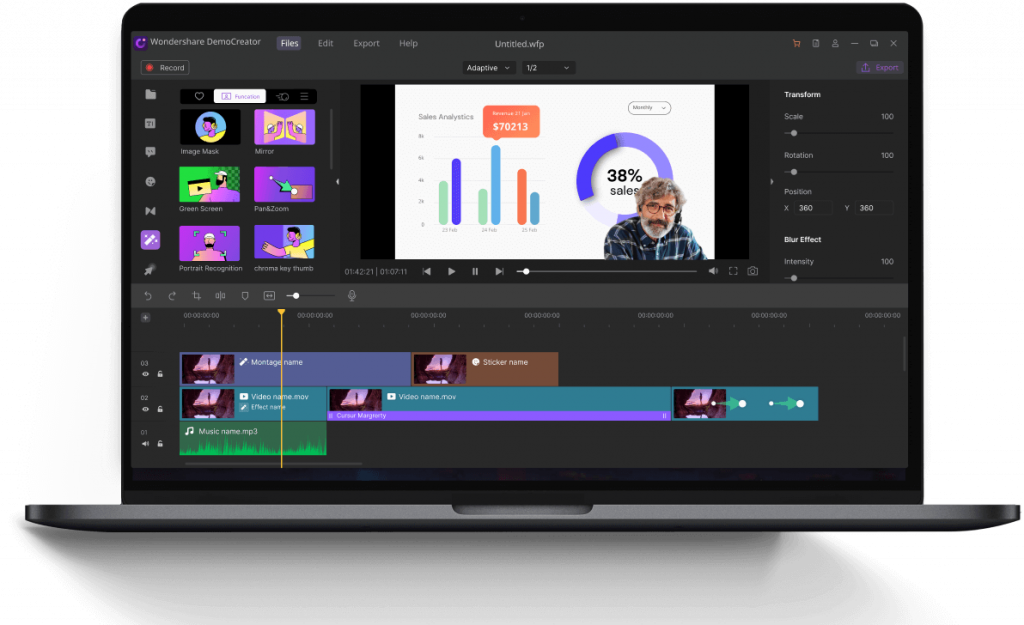The image size is (1024, 625).
Task: Click the Position X input field
Action: [x=814, y=208]
